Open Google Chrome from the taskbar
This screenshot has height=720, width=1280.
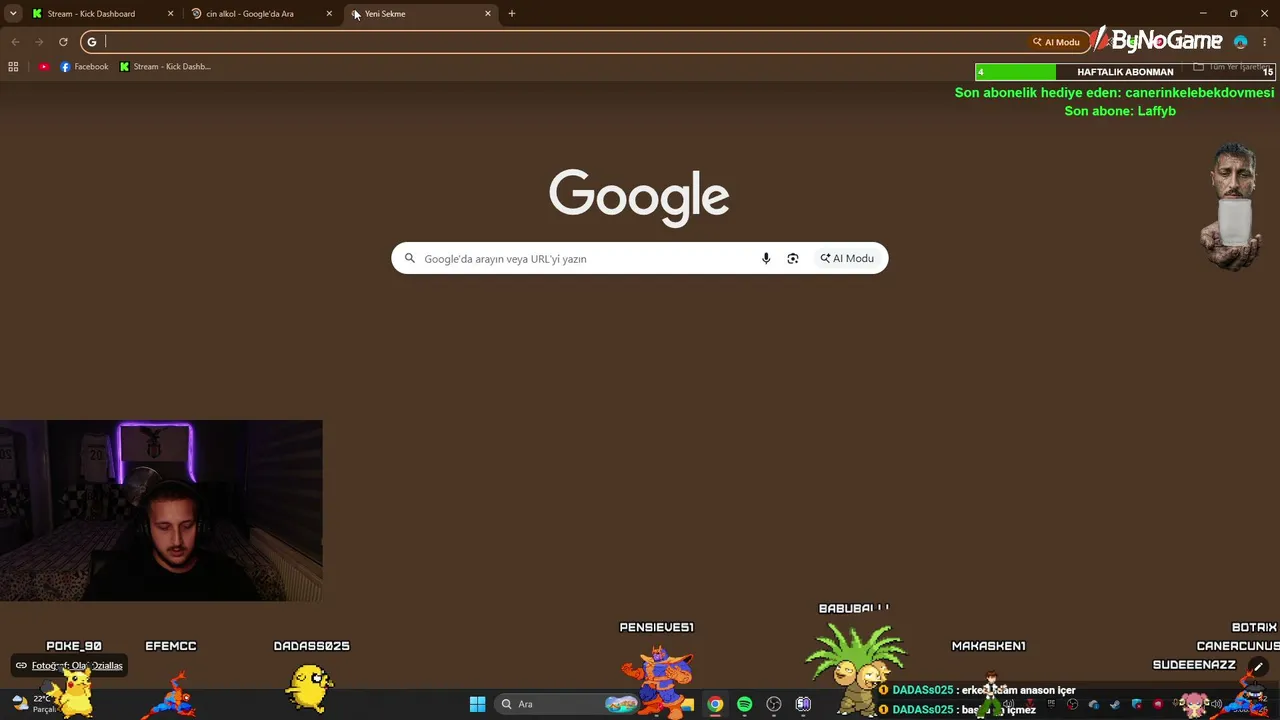tap(715, 704)
